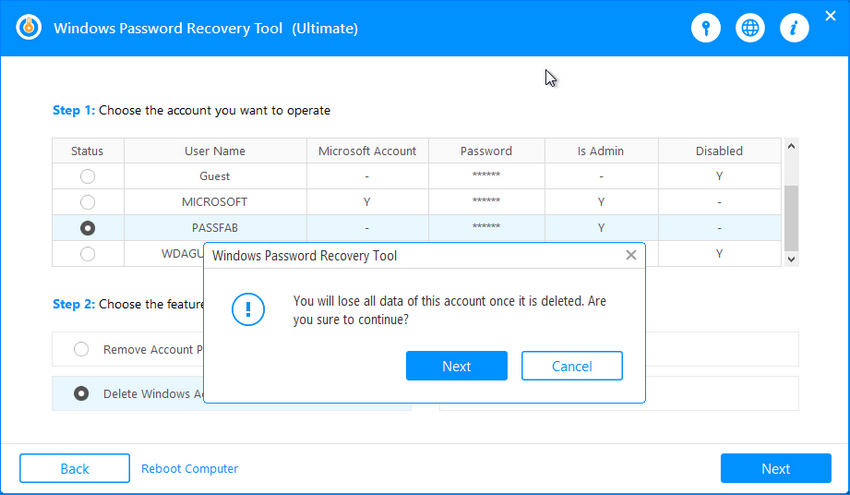Click the key icon in the header
850x495 pixels.
point(706,28)
